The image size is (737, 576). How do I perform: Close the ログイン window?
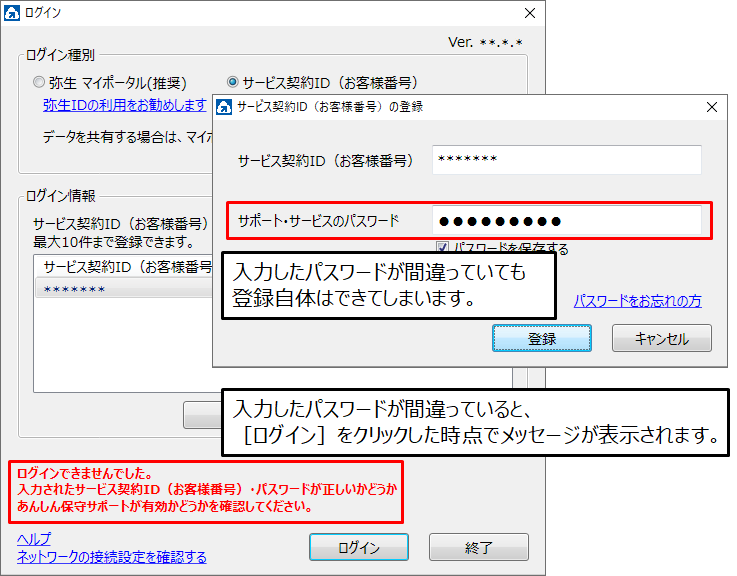[530, 13]
